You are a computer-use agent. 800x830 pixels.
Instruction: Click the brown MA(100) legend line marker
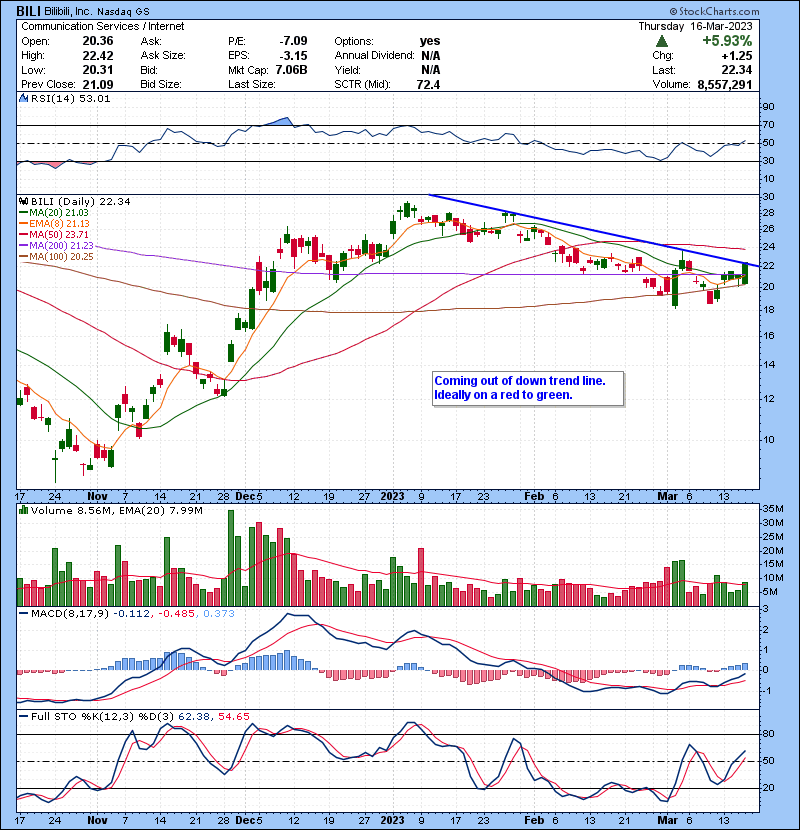24,257
